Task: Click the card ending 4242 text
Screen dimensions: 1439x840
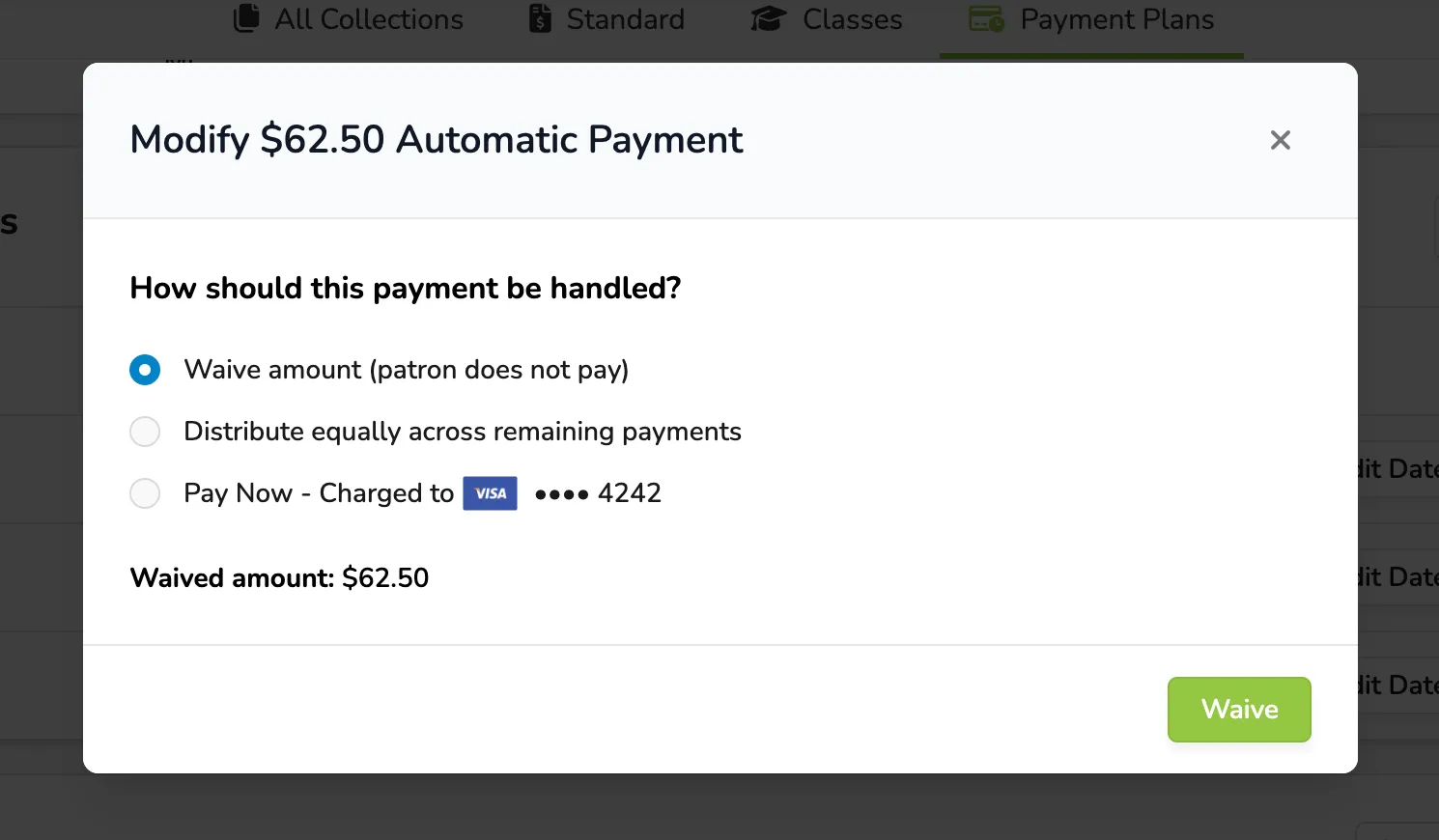Action: [598, 493]
